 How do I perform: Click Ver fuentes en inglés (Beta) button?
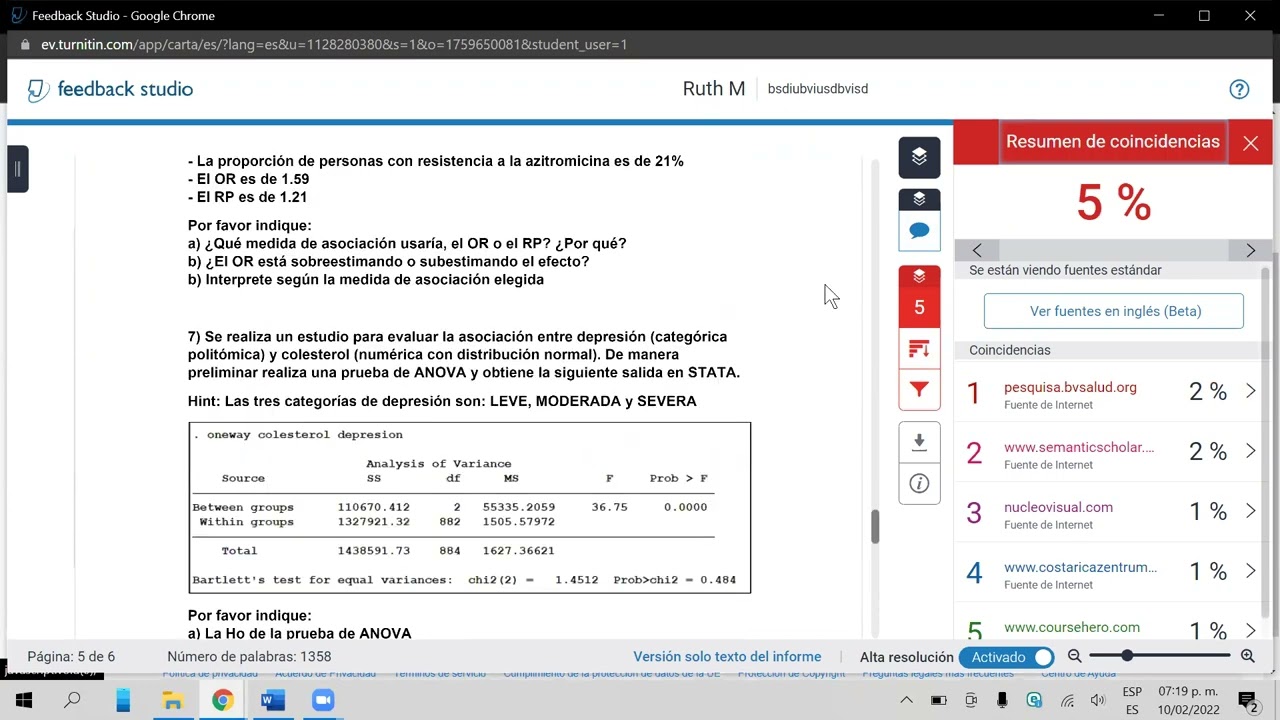(x=1114, y=311)
